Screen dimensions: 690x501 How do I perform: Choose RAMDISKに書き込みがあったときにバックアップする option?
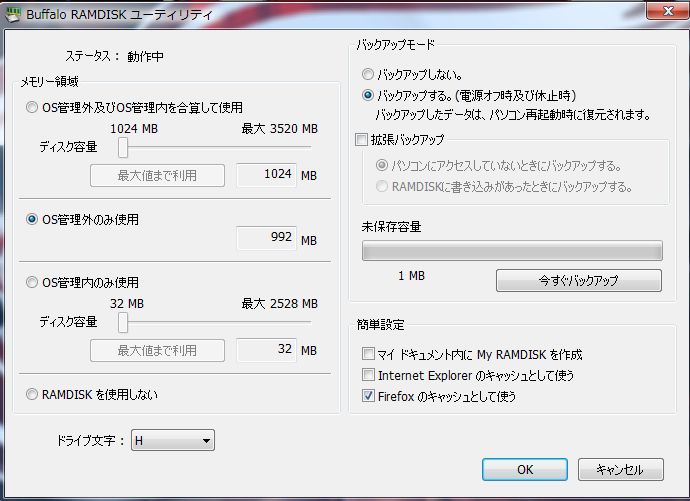382,187
